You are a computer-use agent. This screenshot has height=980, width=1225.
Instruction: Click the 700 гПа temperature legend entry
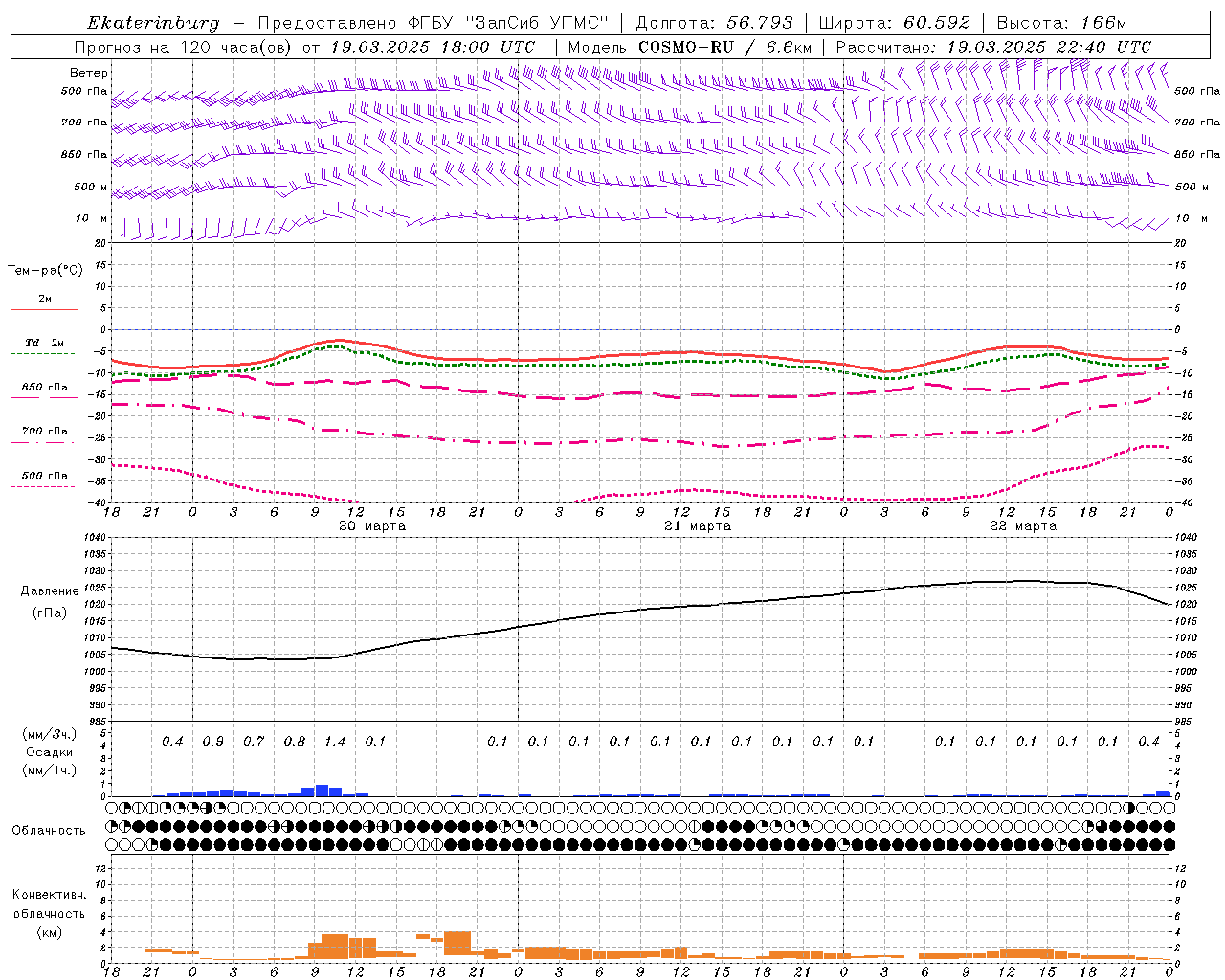pos(45,432)
